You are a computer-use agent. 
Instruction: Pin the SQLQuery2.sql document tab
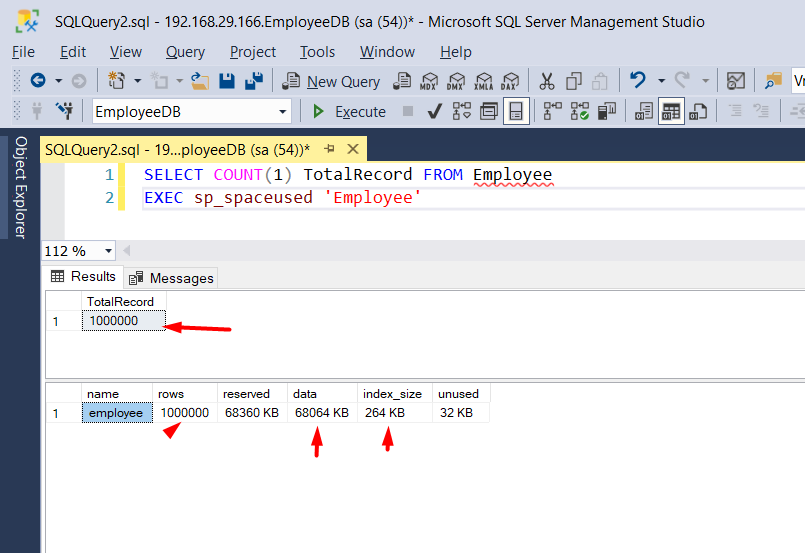330,149
